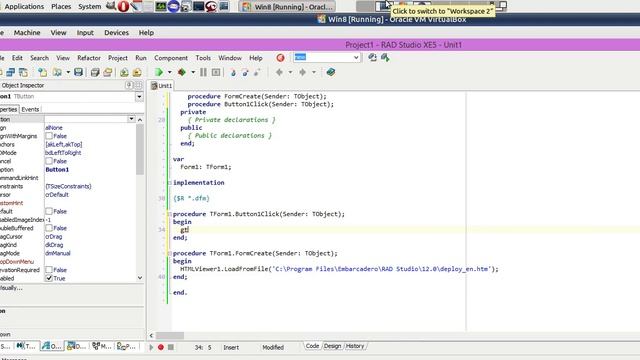Click the Save floppy disk icon
This screenshot has height=360, width=640.
point(78,72)
